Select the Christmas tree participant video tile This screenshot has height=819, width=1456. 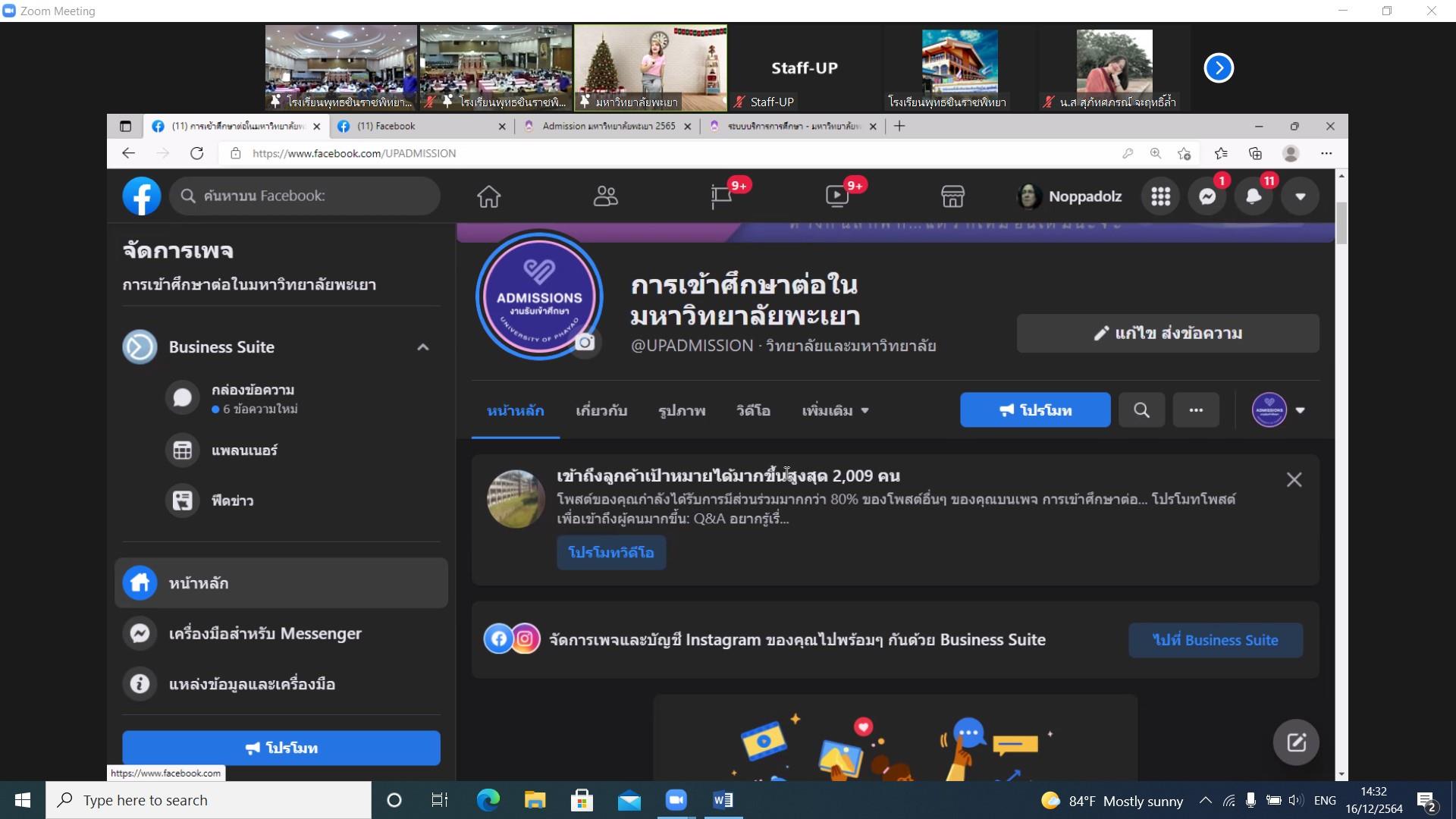pyautogui.click(x=651, y=68)
